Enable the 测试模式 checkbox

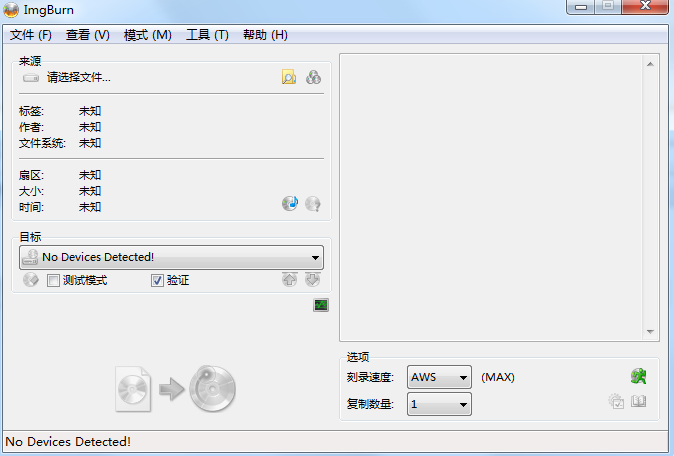[x=53, y=281]
